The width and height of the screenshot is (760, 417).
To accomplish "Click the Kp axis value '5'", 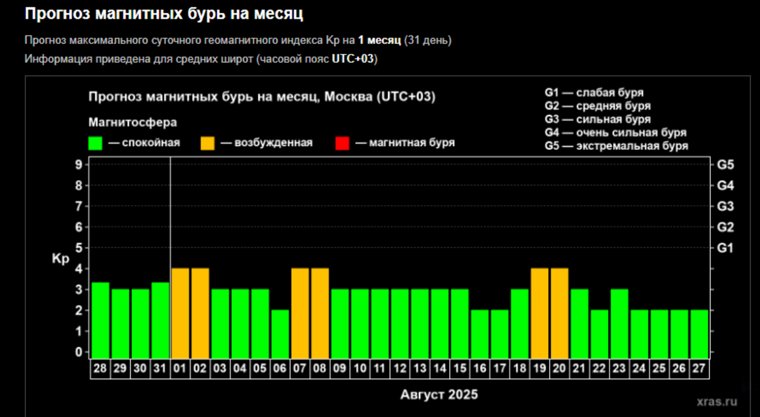I will point(79,248).
